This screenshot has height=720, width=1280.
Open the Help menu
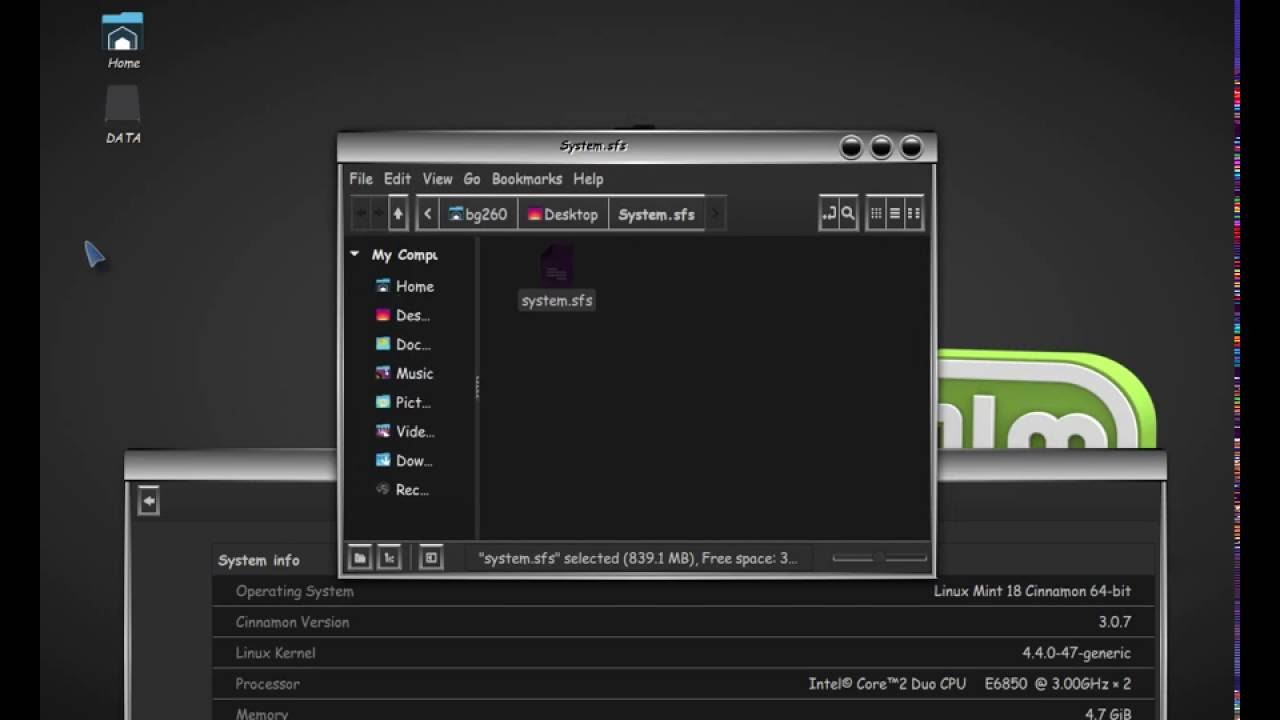[x=588, y=178]
